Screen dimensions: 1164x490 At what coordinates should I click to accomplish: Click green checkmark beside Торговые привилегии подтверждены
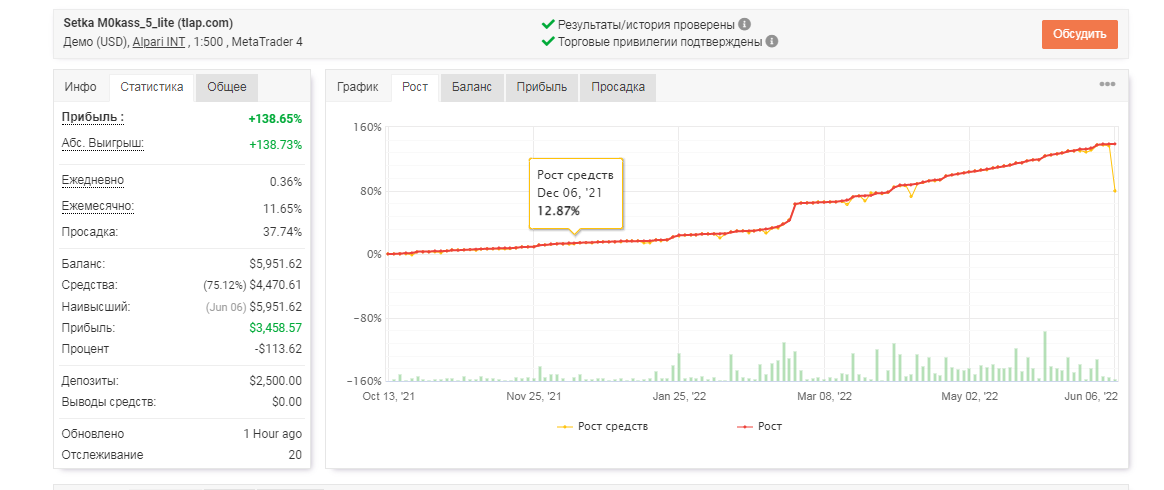pyautogui.click(x=548, y=42)
